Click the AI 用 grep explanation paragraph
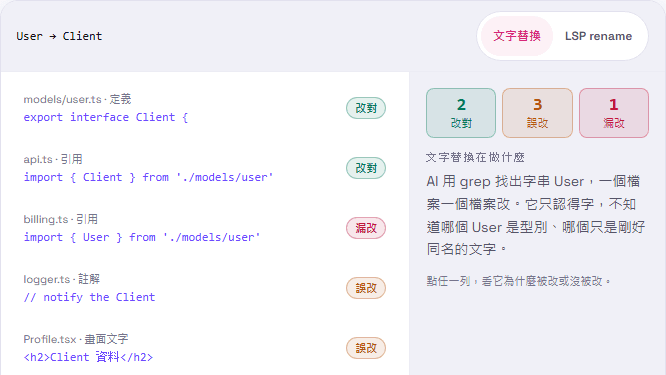 coord(536,215)
